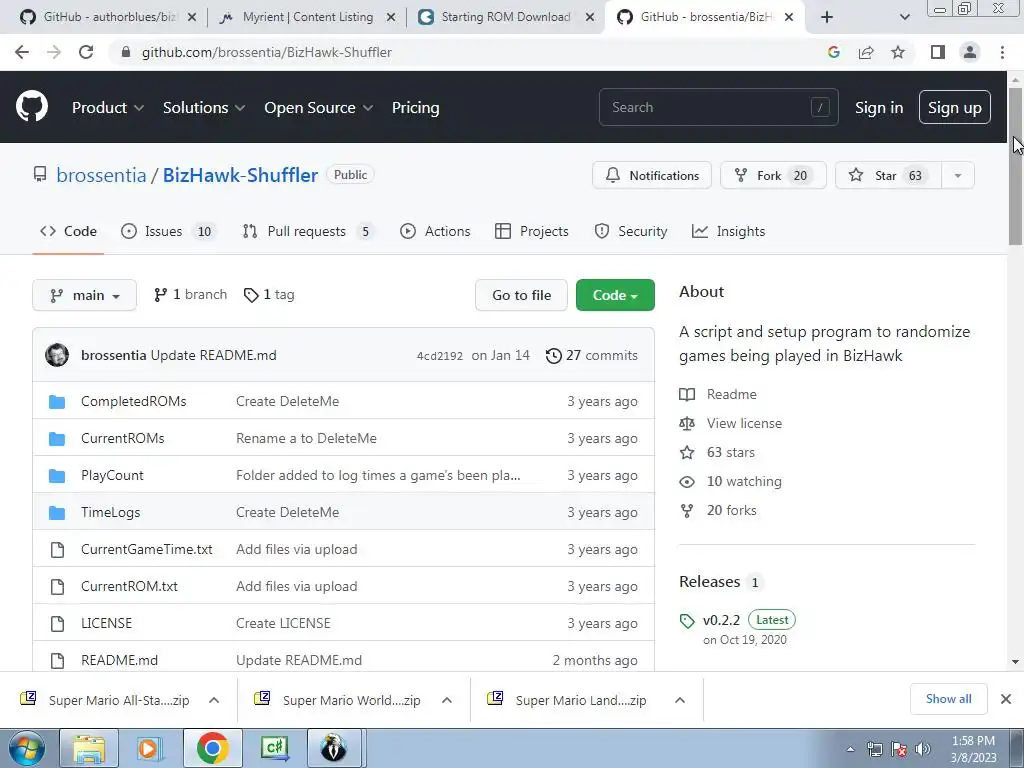Show hidden tray icons arrow
The image size is (1024, 768).
point(850,749)
